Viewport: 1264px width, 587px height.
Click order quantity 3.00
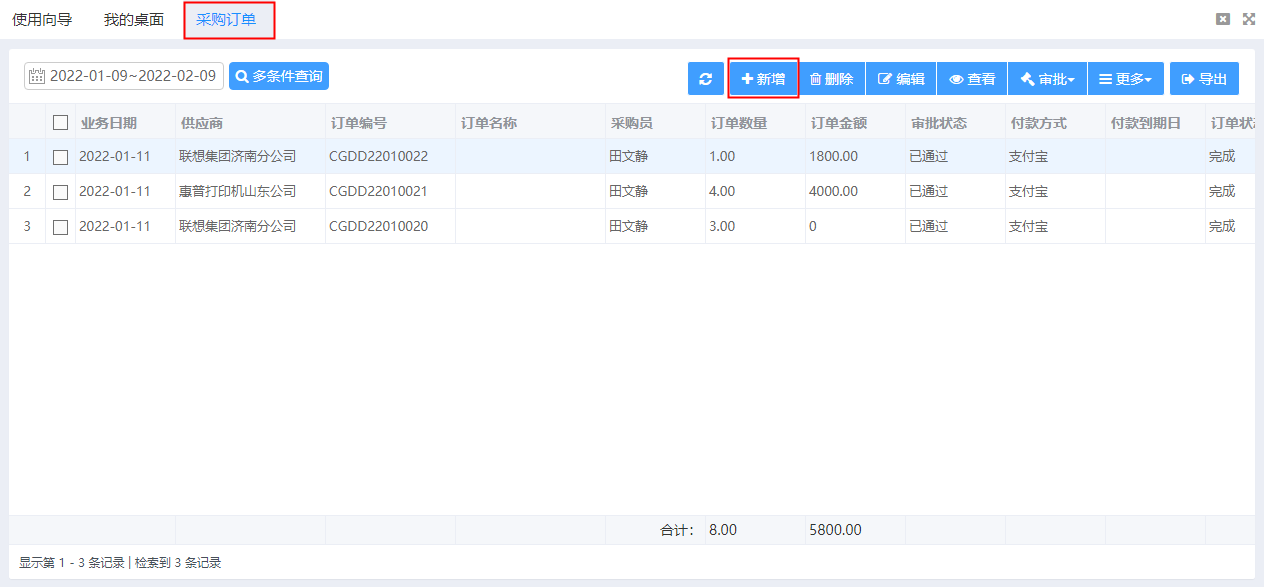point(722,227)
